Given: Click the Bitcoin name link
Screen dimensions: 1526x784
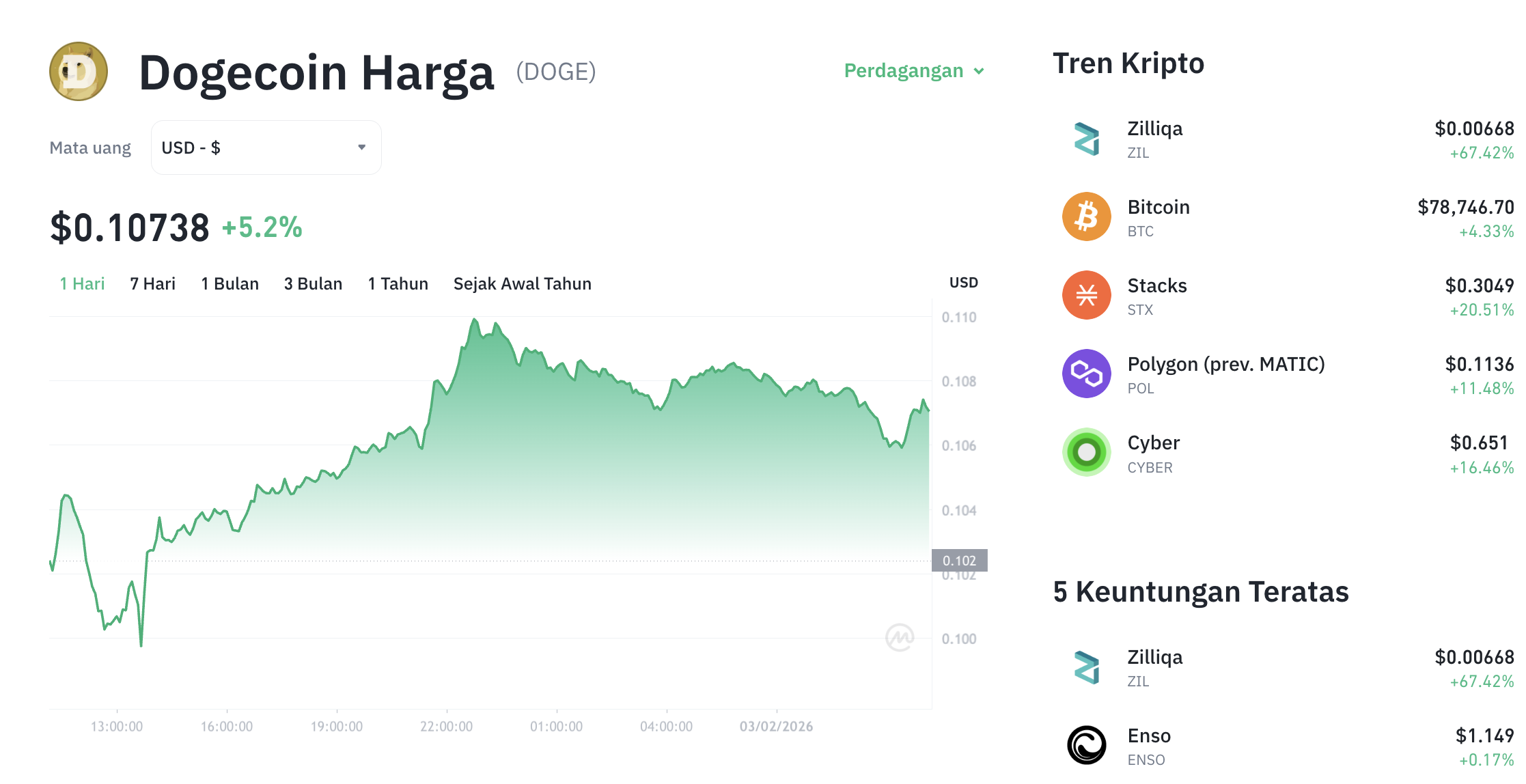Looking at the screenshot, I should tap(1159, 207).
